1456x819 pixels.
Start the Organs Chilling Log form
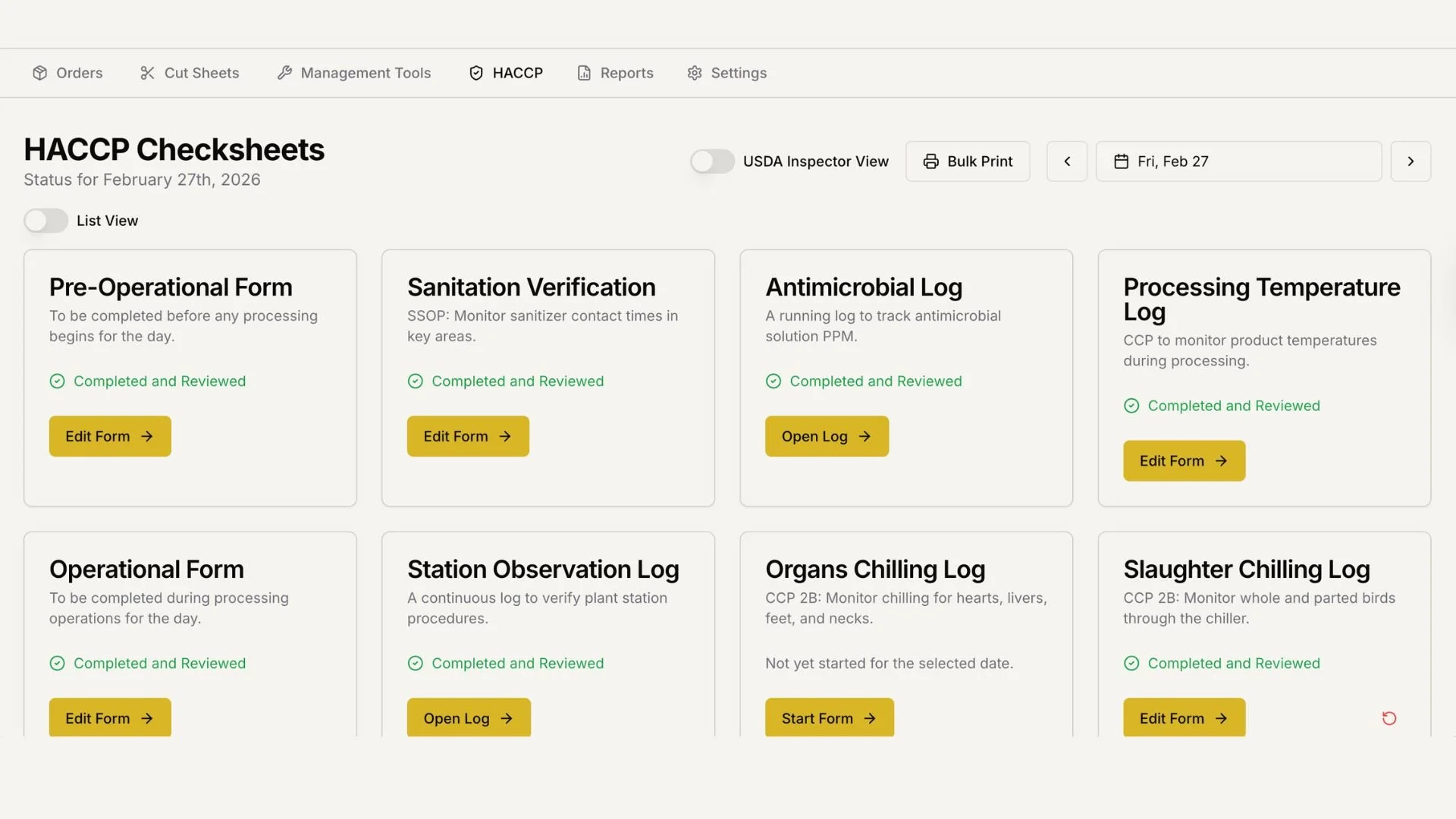click(829, 717)
